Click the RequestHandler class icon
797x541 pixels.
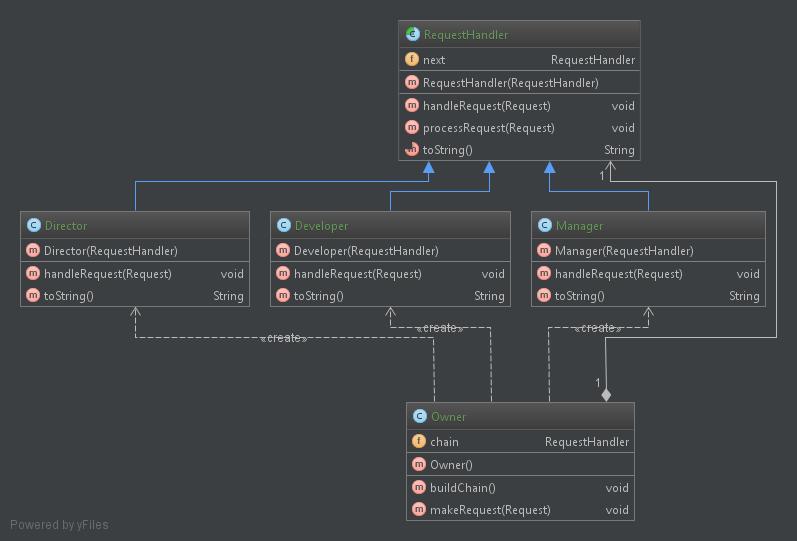pyautogui.click(x=412, y=34)
